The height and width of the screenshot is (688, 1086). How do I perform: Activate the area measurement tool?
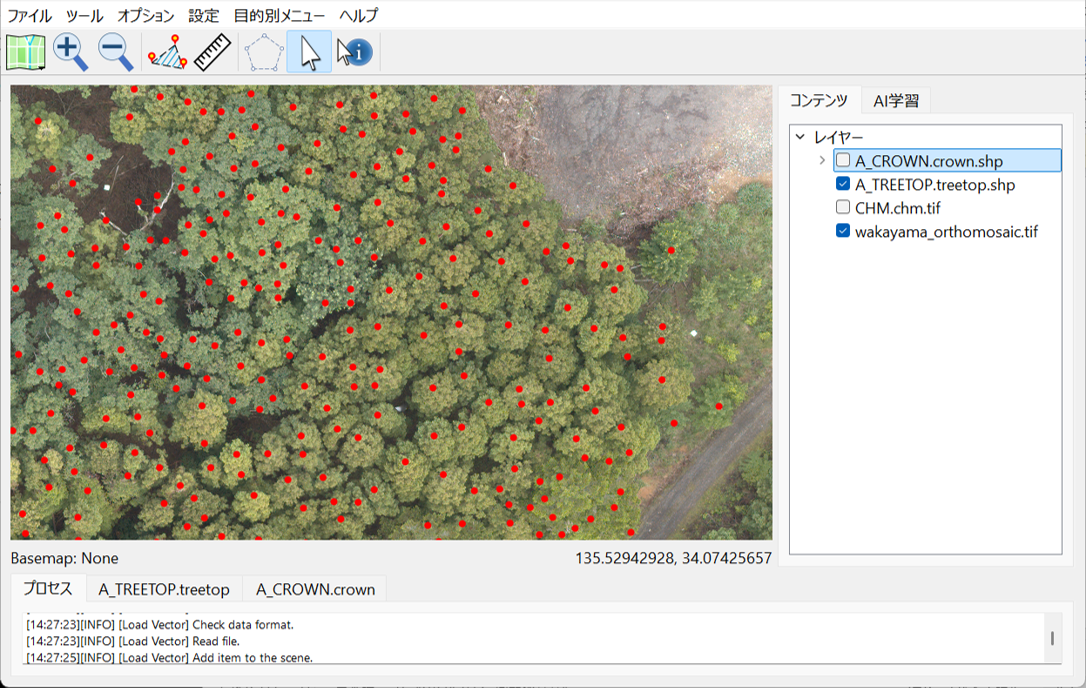(167, 52)
